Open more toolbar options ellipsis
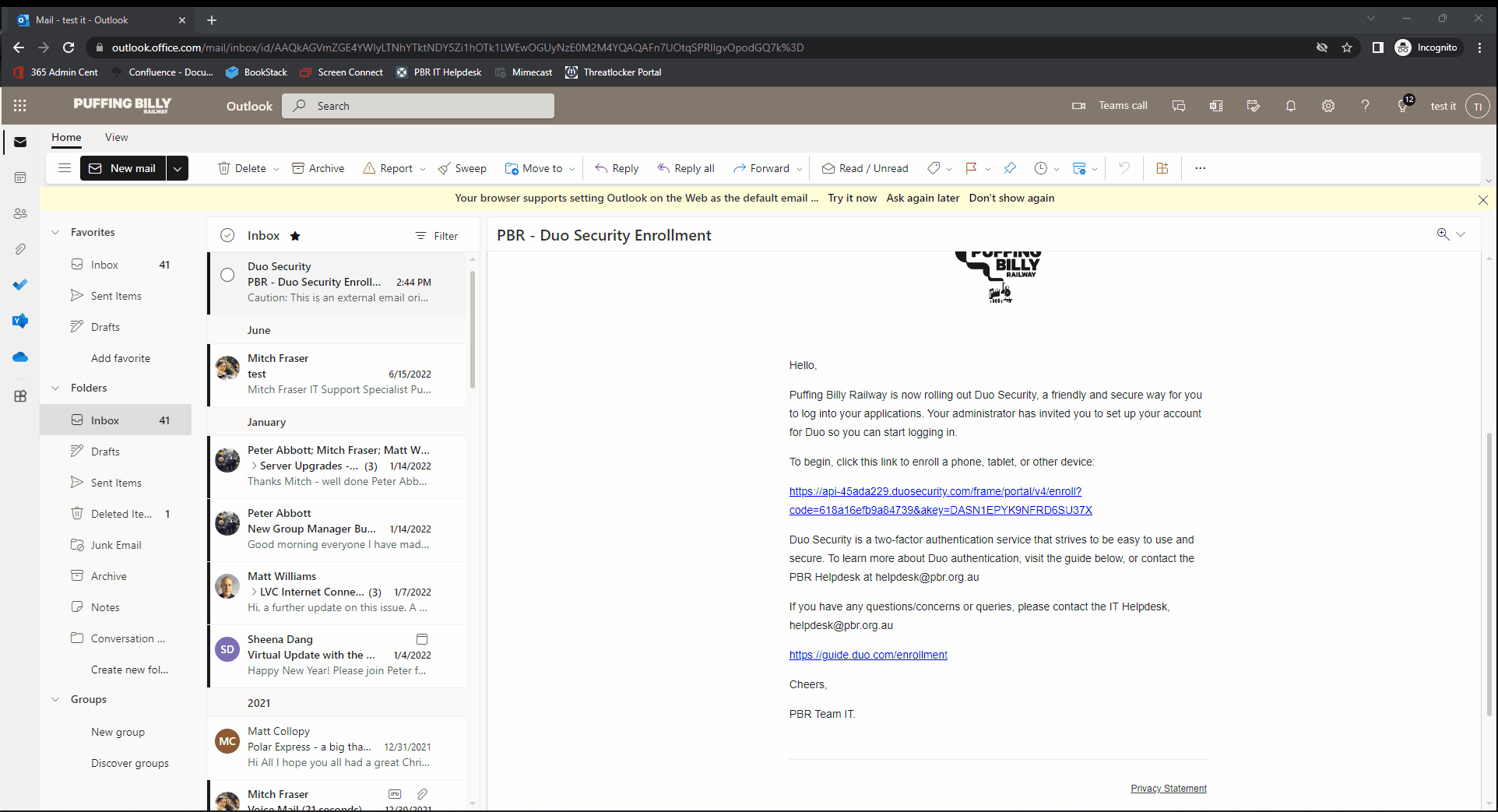1498x812 pixels. pyautogui.click(x=1200, y=168)
